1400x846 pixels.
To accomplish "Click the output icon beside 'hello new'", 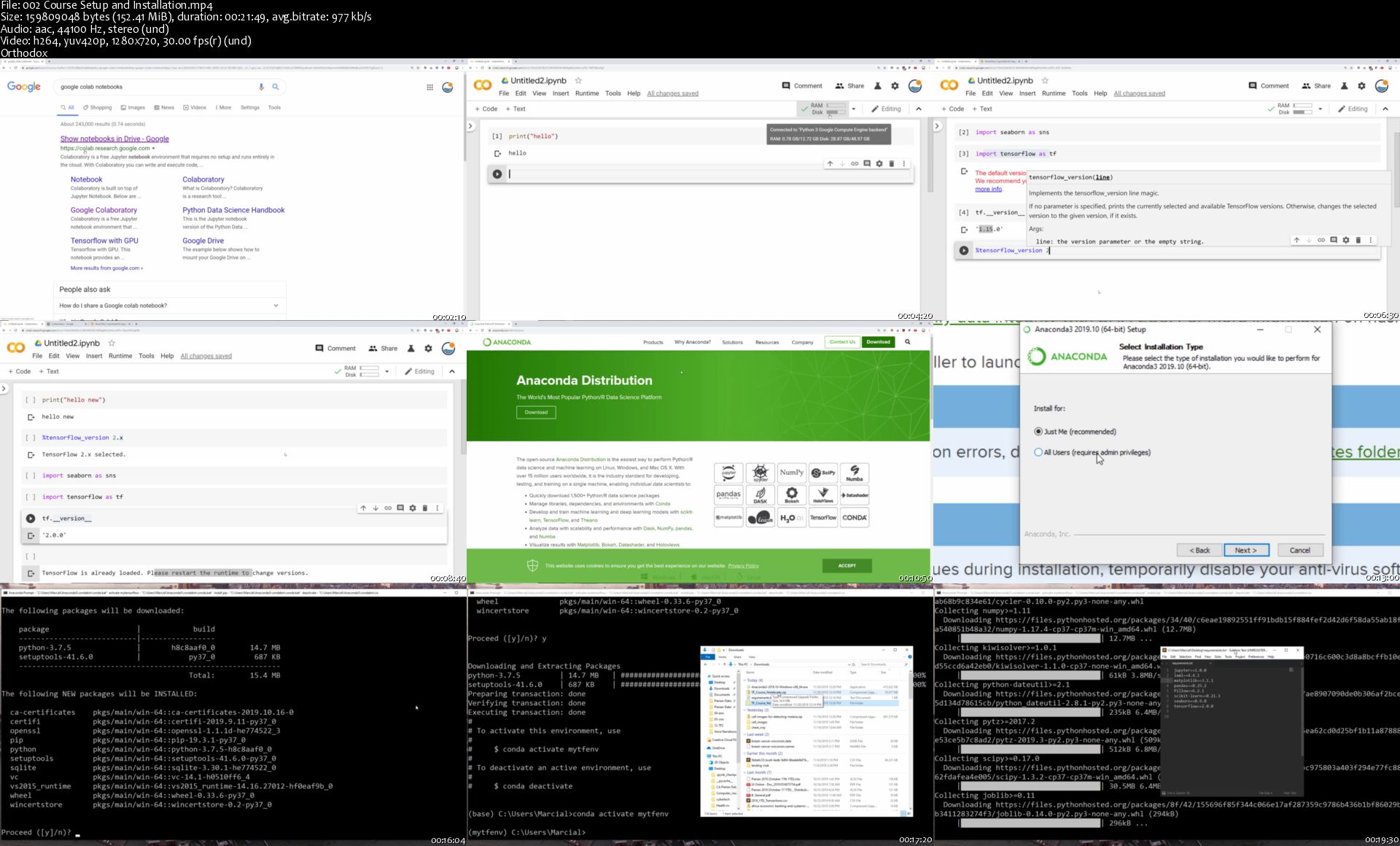I will tap(31, 417).
